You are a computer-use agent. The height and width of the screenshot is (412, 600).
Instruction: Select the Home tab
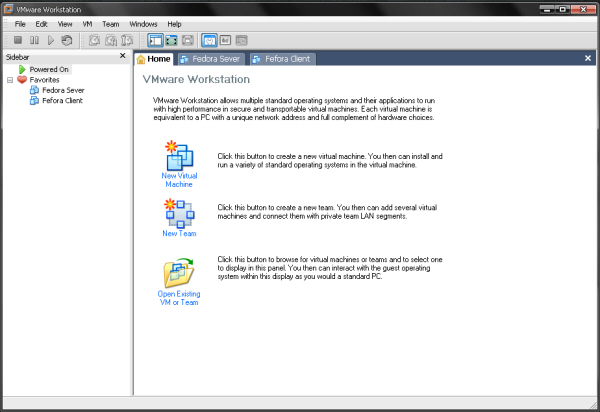pyautogui.click(x=153, y=59)
